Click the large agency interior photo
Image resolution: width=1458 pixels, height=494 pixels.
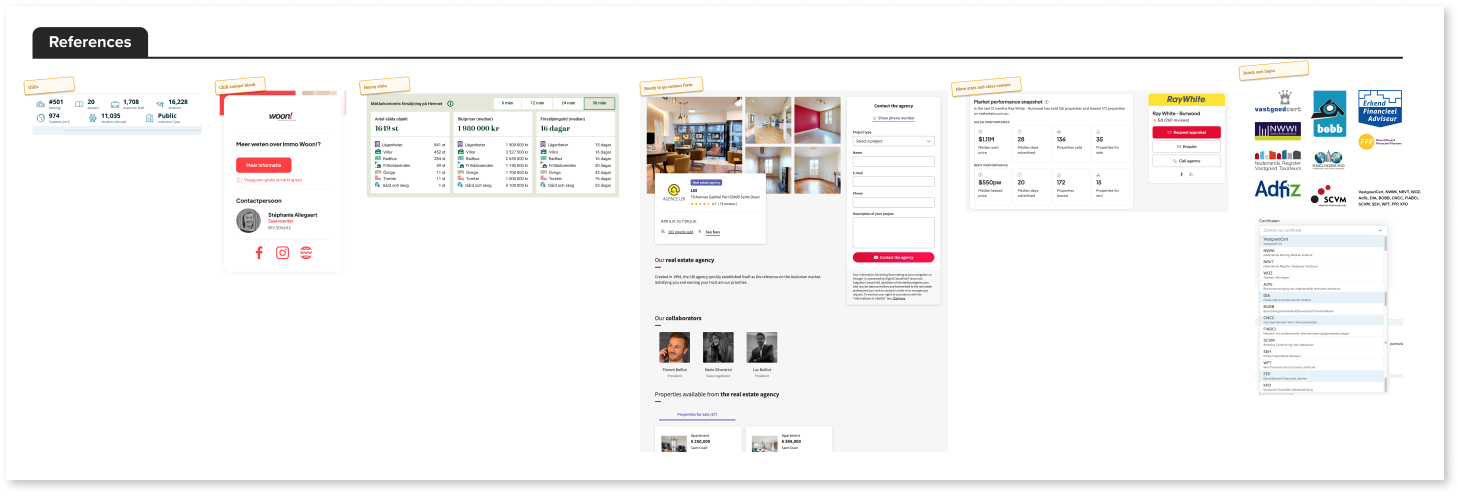(693, 134)
